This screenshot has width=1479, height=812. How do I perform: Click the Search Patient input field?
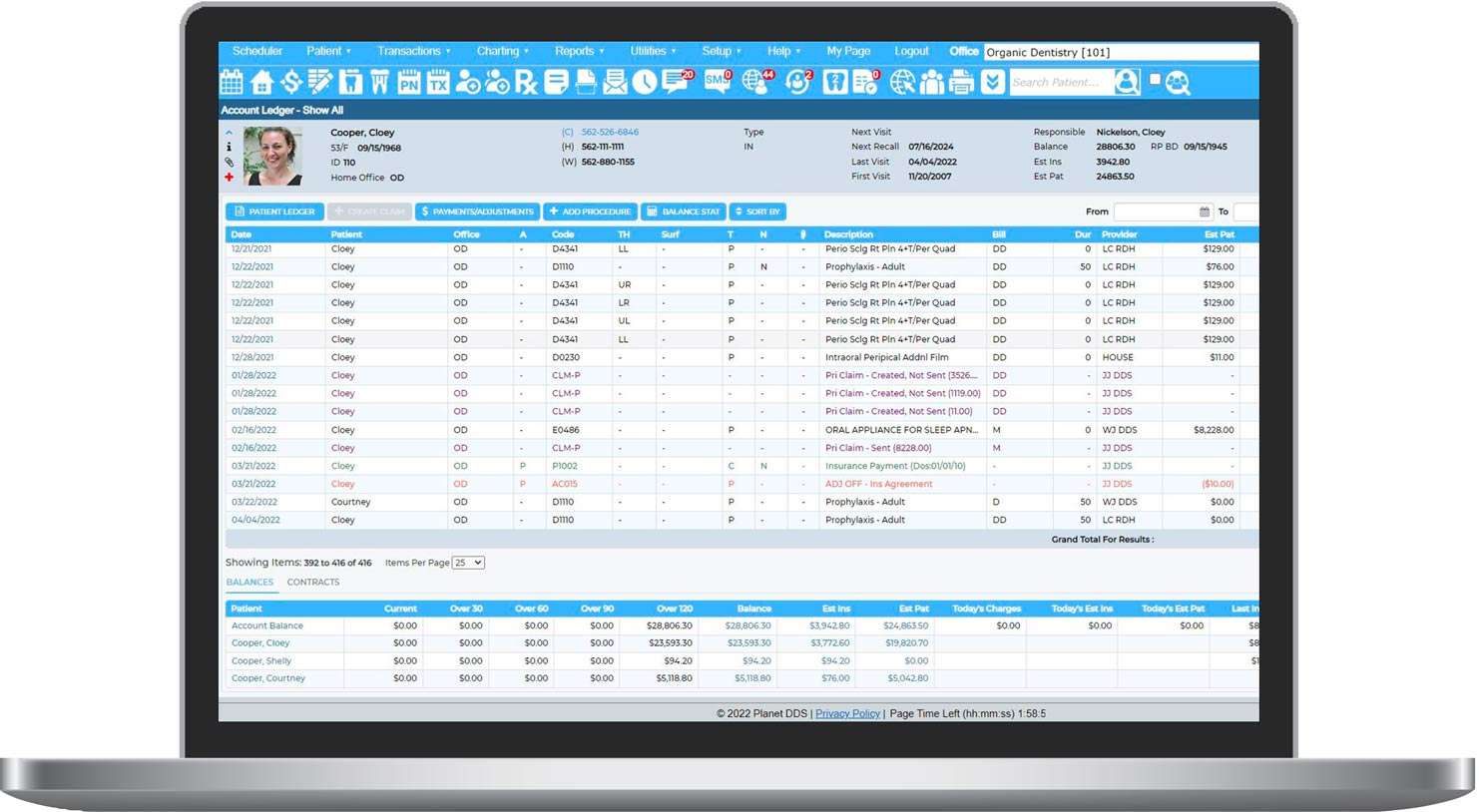1061,82
